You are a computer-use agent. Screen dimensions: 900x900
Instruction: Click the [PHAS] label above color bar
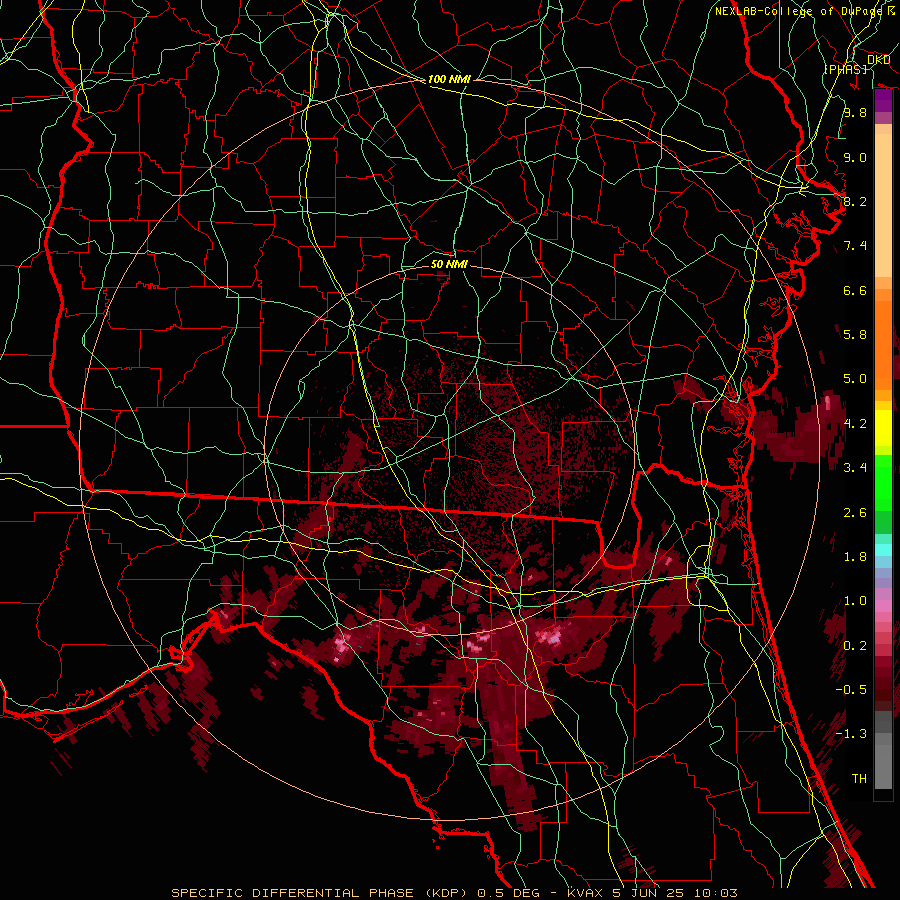click(x=845, y=70)
